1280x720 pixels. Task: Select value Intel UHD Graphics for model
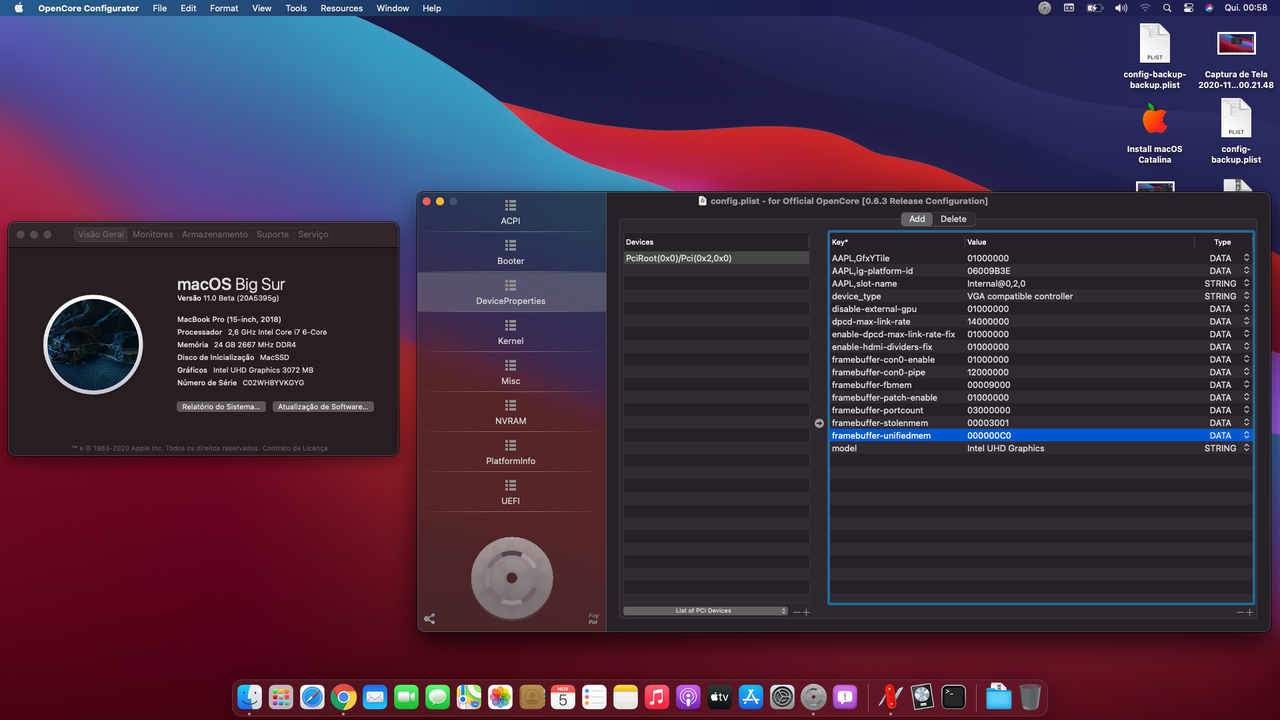1005,448
